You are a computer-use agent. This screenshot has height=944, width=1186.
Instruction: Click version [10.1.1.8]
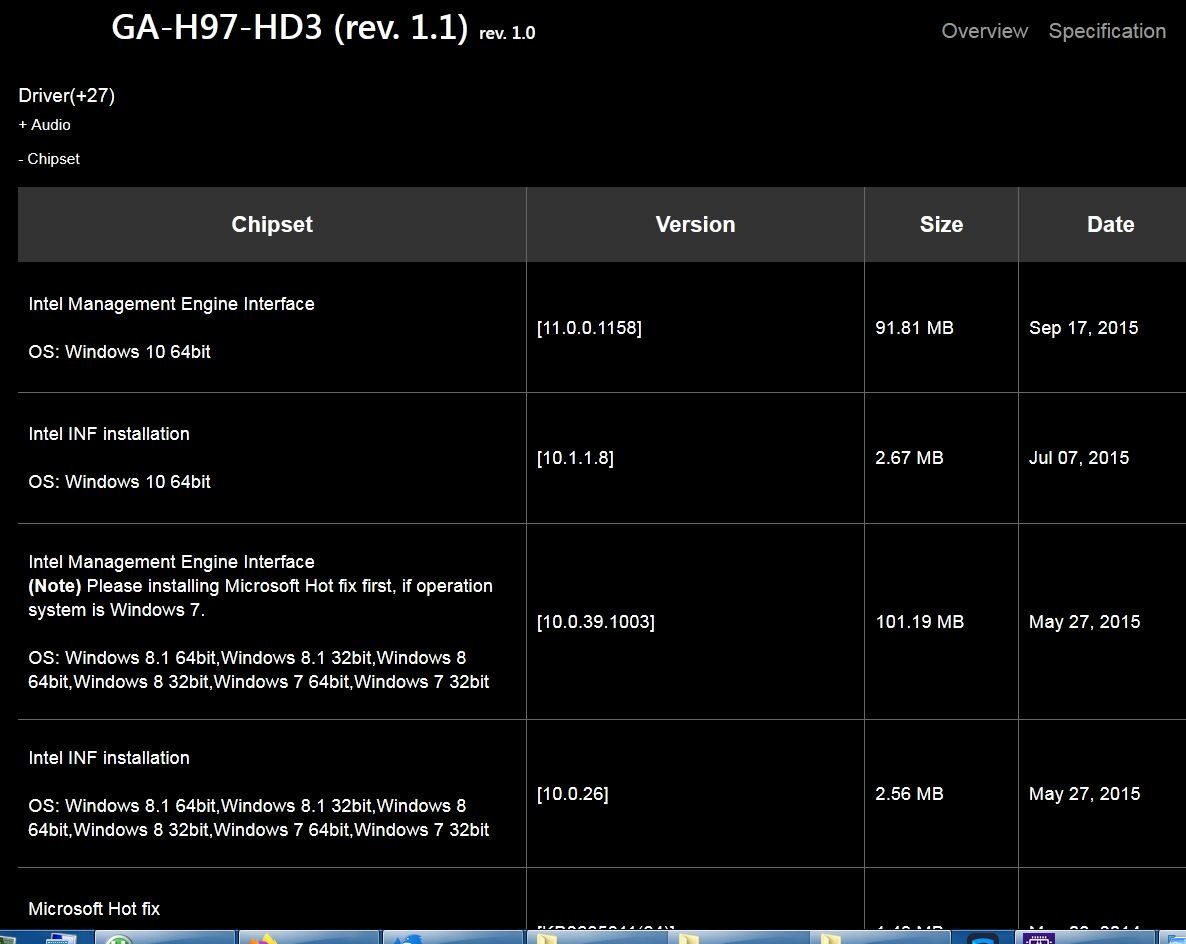[x=575, y=458]
